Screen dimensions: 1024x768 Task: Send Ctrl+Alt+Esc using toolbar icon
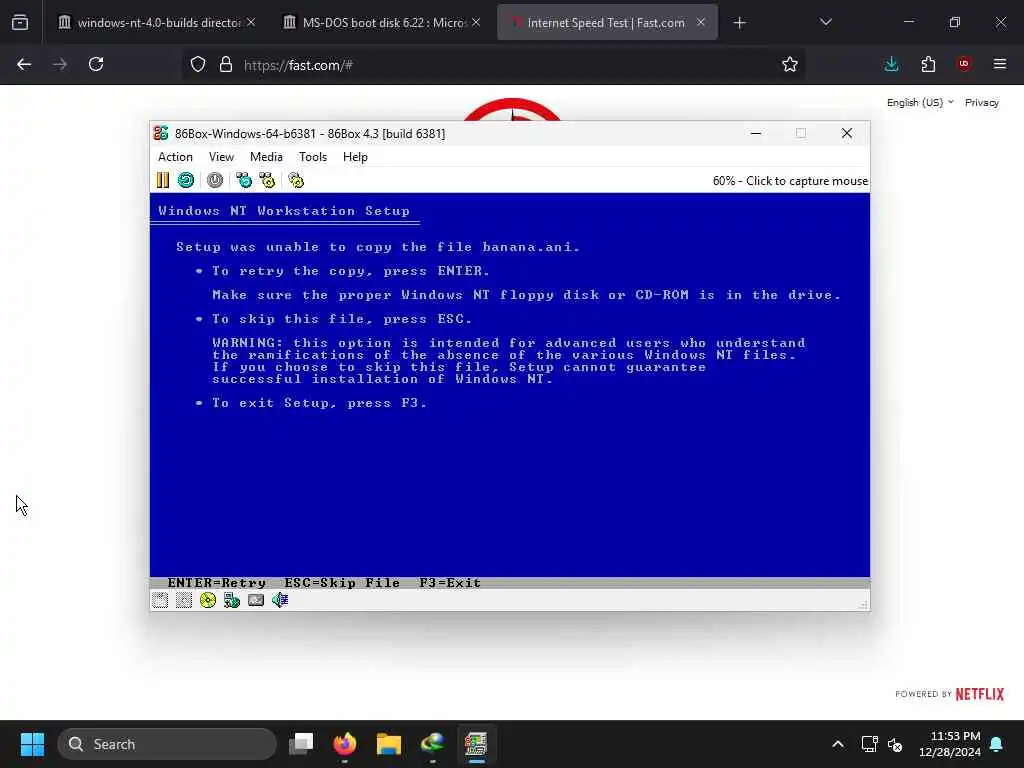point(267,180)
